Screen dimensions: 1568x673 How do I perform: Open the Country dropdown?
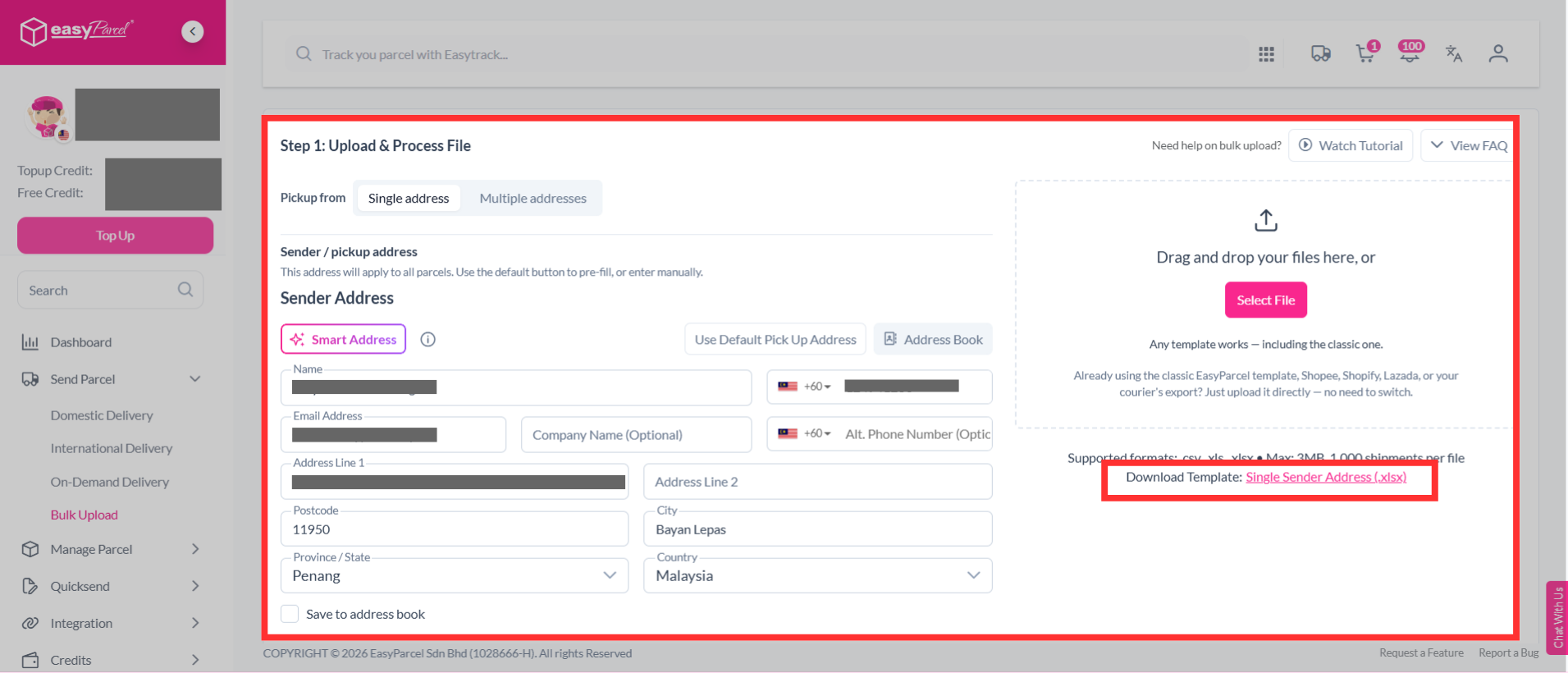[x=818, y=575]
